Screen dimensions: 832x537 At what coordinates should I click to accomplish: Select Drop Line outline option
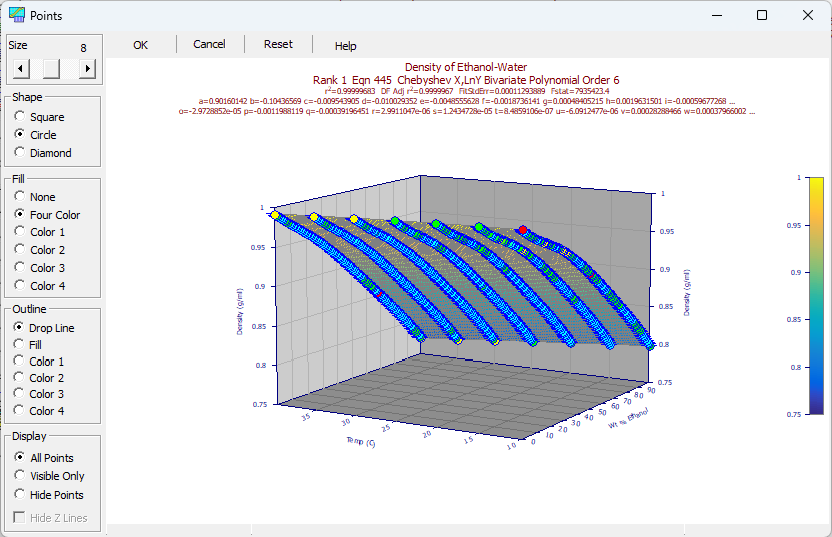[x=44, y=328]
